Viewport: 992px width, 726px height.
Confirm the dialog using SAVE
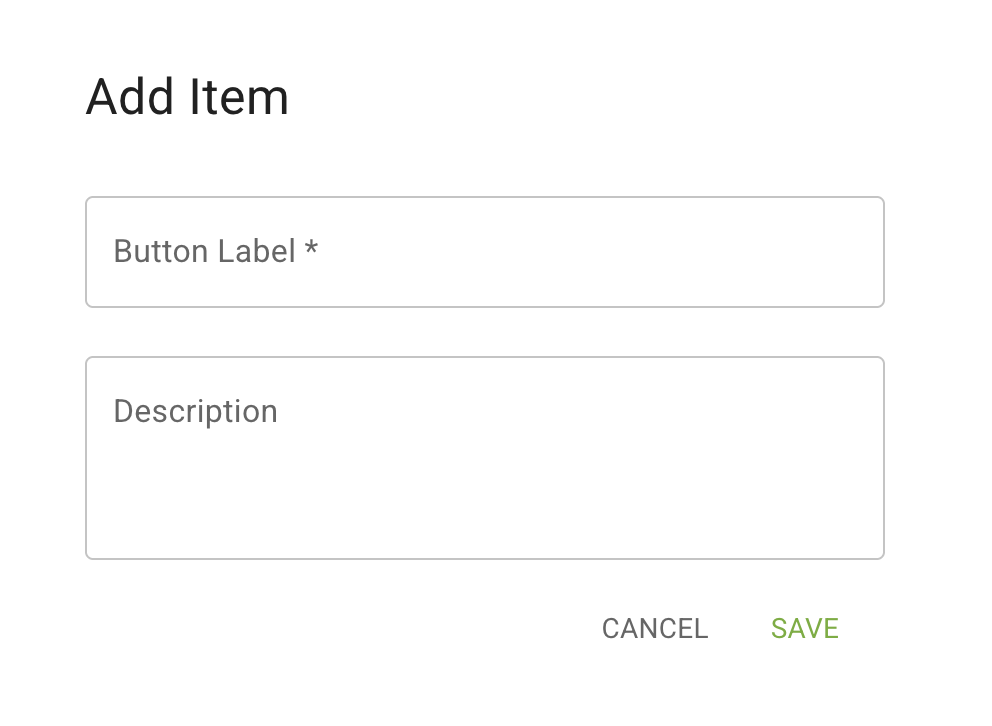(804, 629)
